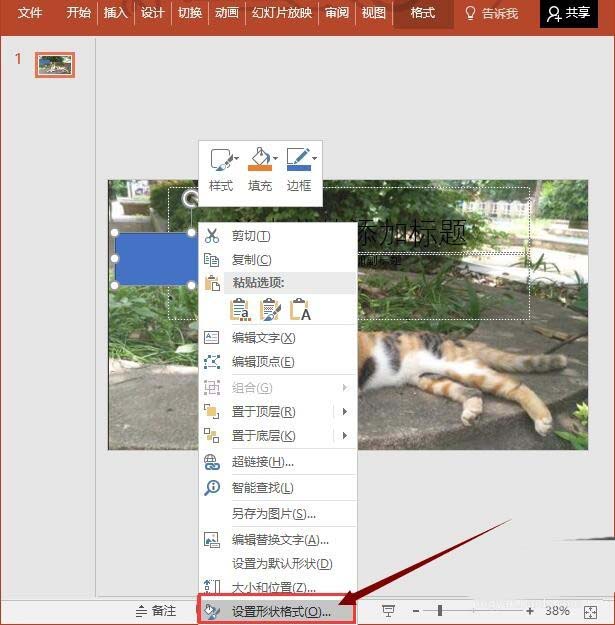
Task: Choose 另存为图片(S)... menu entry
Action: (278, 514)
